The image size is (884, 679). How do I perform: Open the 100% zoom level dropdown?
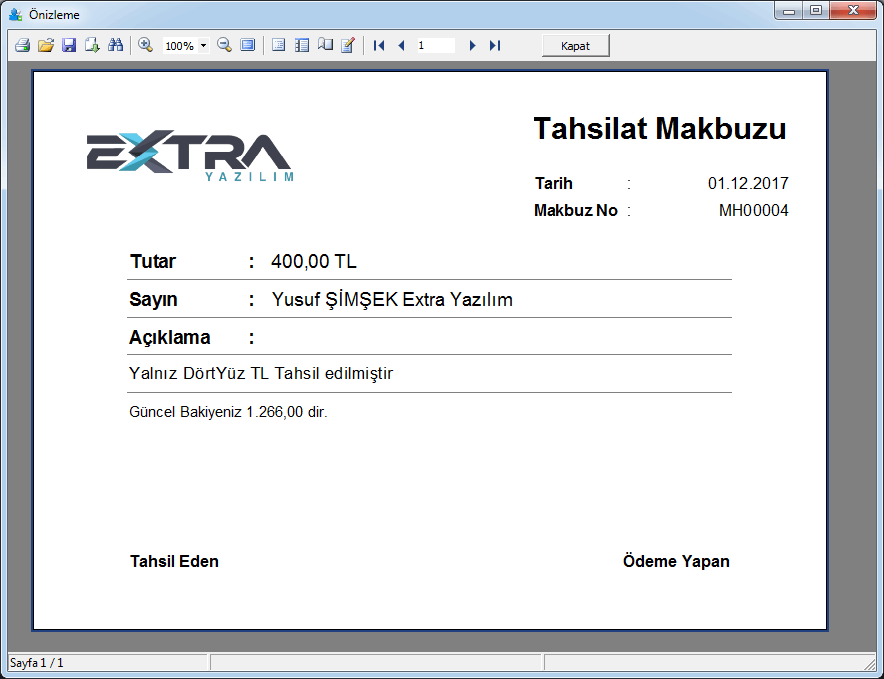(x=204, y=46)
